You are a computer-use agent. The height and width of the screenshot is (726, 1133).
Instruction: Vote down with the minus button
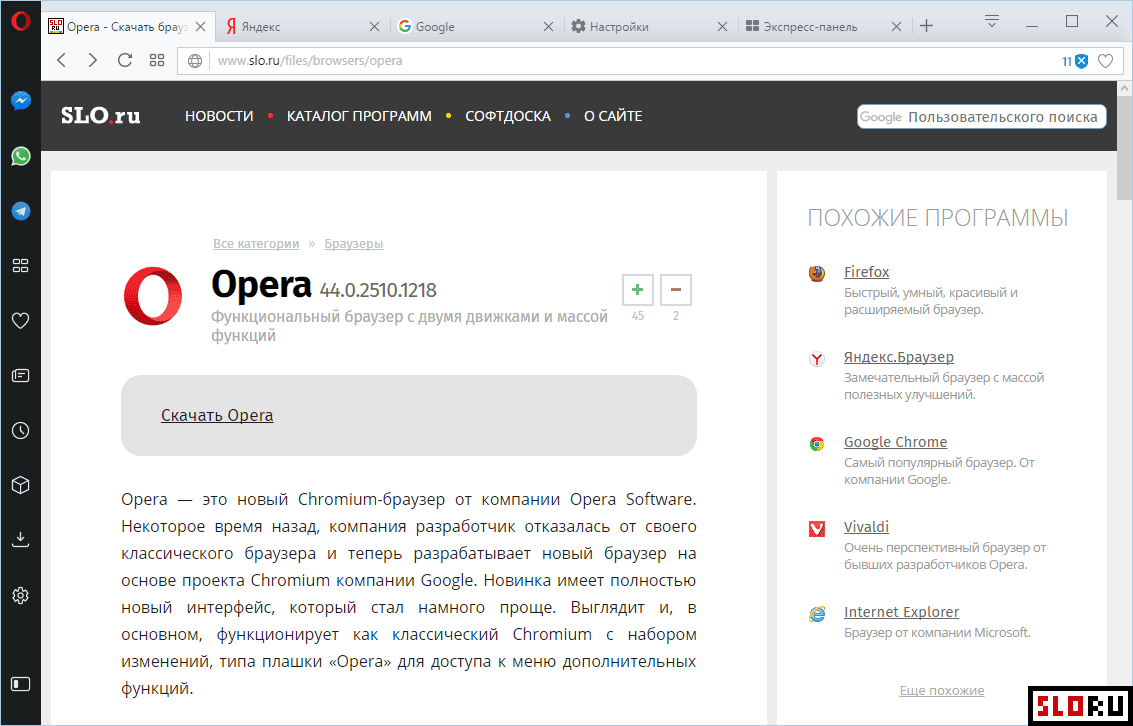pyautogui.click(x=676, y=290)
